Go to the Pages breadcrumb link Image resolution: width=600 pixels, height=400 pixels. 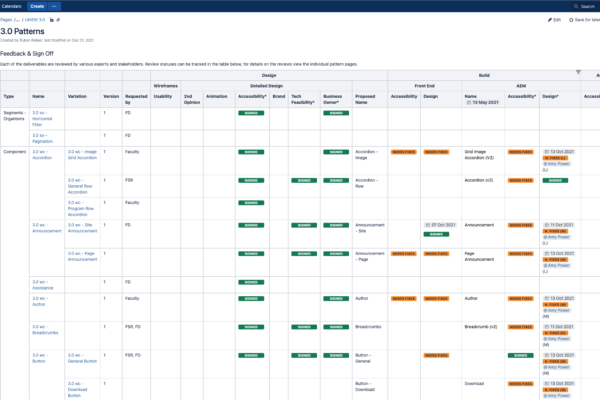(6, 20)
